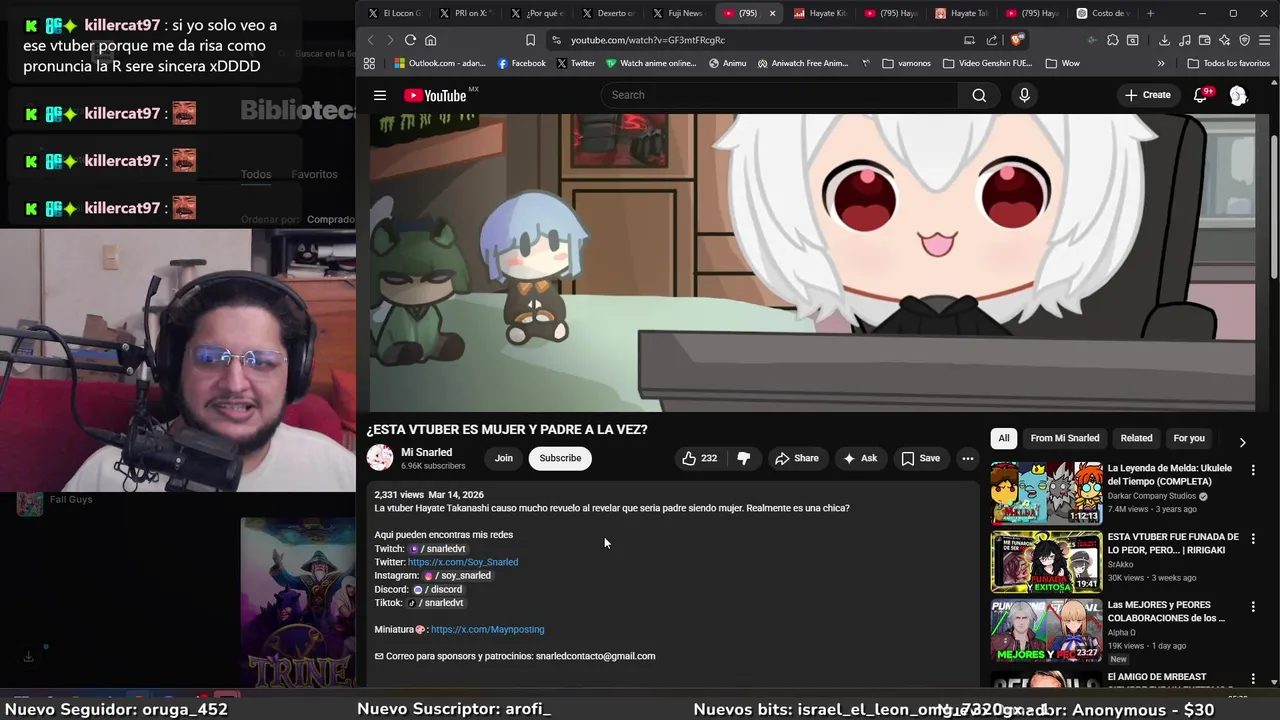Switch to the Fuji News tab
This screenshot has height=720, width=1280.
[679, 13]
